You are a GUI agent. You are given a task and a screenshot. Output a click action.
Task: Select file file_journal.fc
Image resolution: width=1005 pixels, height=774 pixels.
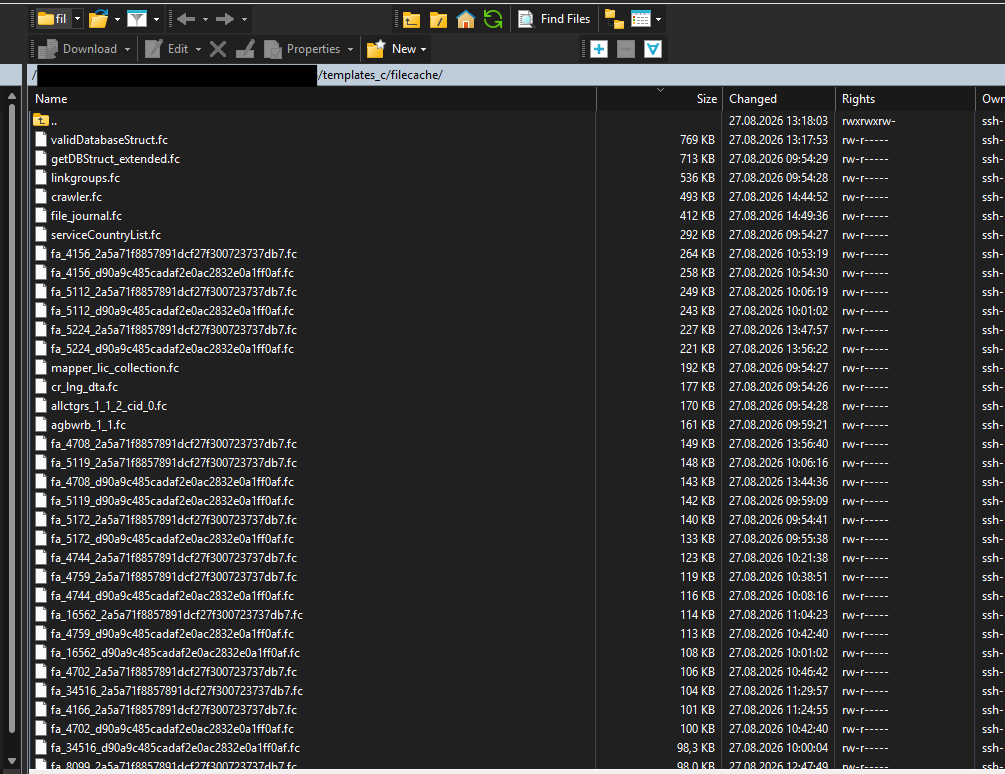(x=86, y=216)
